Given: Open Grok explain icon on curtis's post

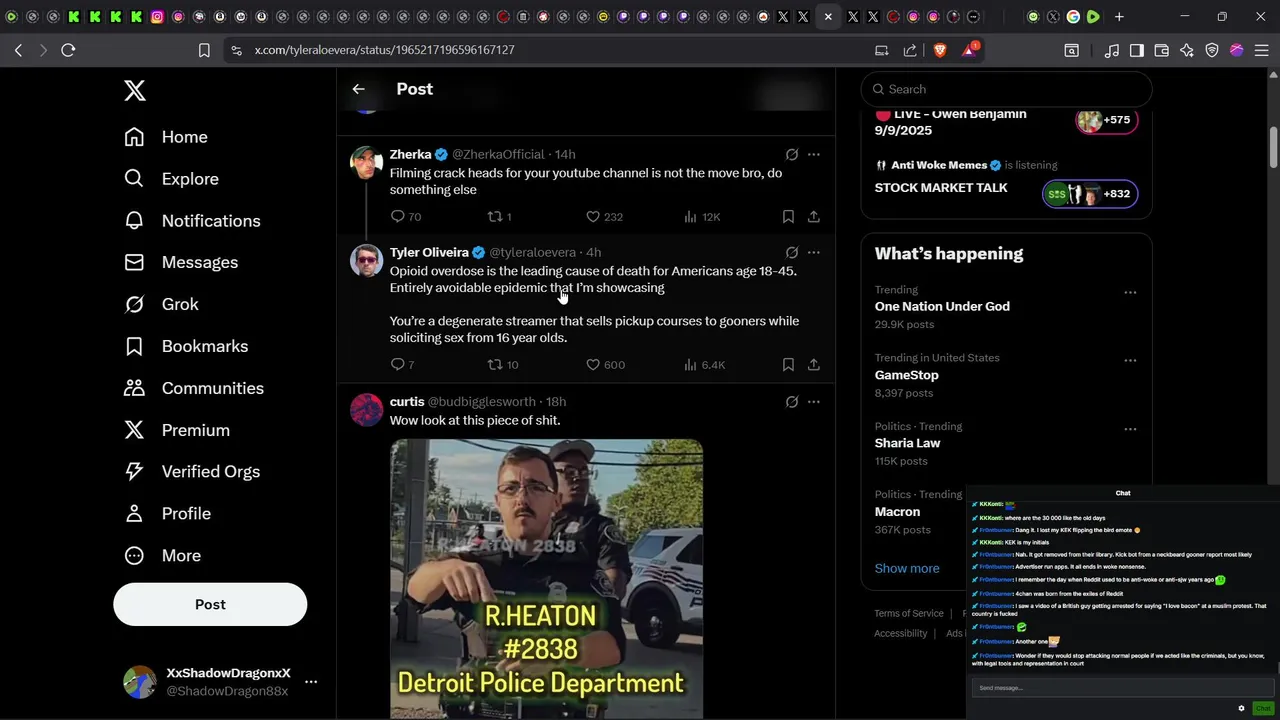Looking at the screenshot, I should click(x=792, y=401).
